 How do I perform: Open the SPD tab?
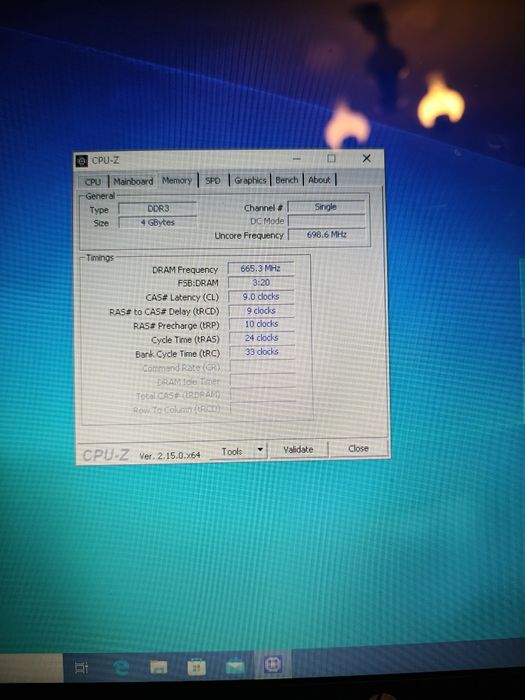coord(213,180)
